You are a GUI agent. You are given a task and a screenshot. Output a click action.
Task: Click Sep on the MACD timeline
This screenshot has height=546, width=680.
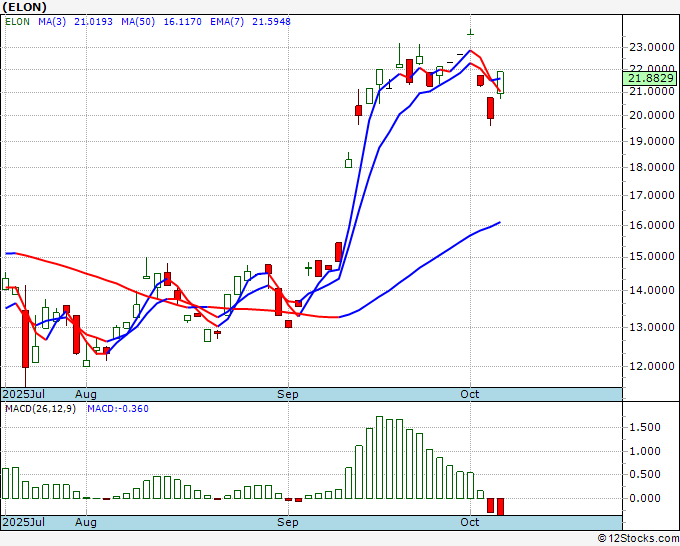pos(288,522)
